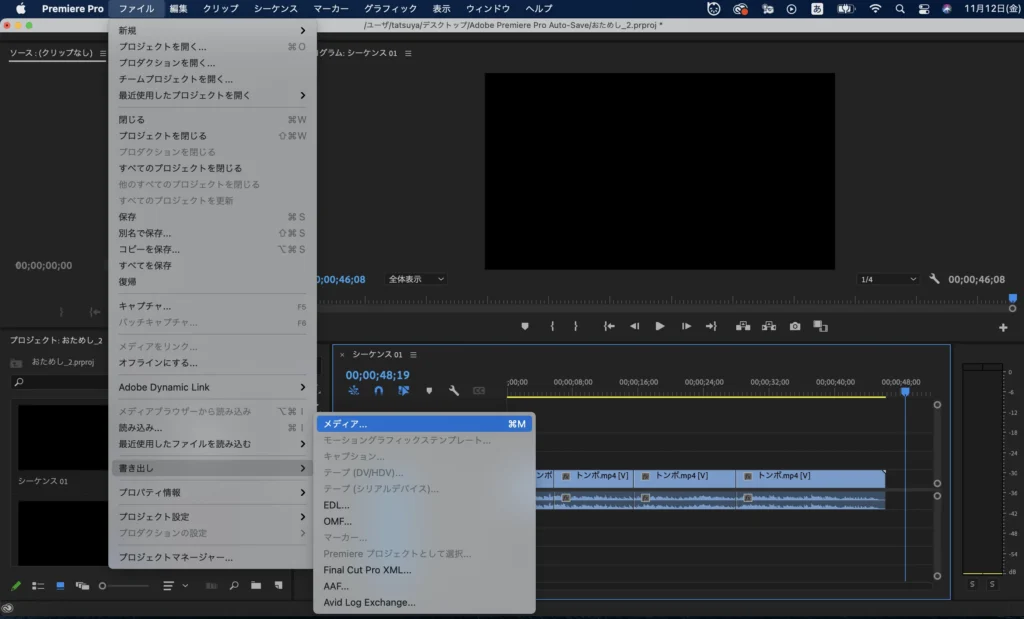
Task: Choose Final Cut Pro XML... export option
Action: coord(367,570)
